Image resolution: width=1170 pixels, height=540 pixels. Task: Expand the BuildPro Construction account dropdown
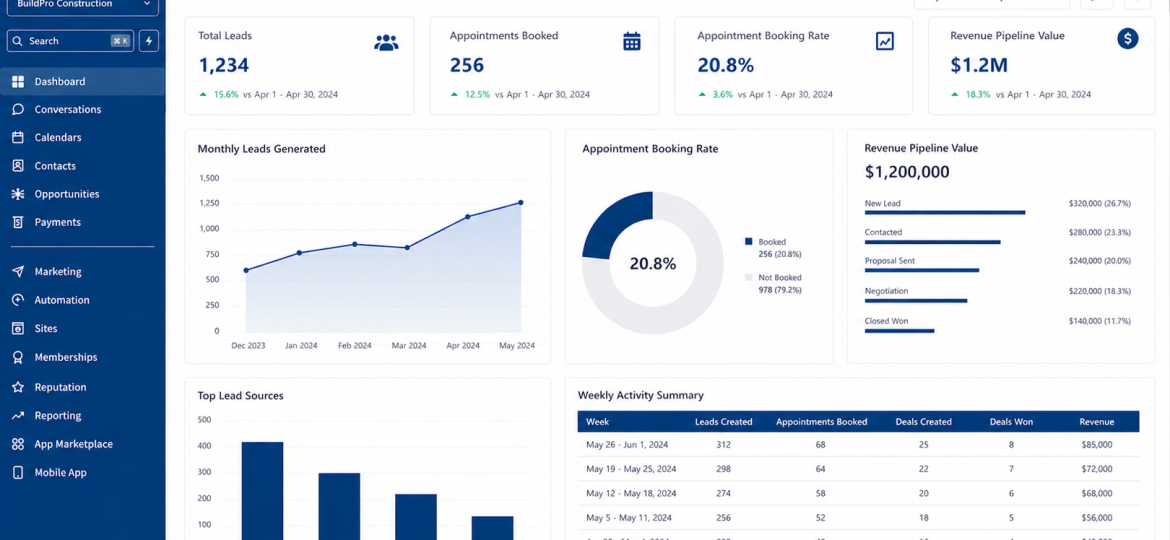83,4
